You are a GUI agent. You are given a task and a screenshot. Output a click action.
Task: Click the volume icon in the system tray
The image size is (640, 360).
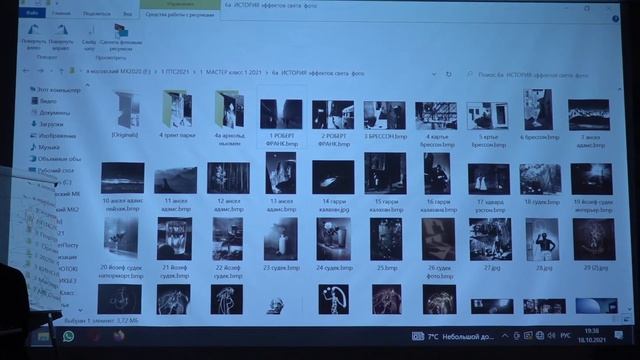pyautogui.click(x=551, y=336)
